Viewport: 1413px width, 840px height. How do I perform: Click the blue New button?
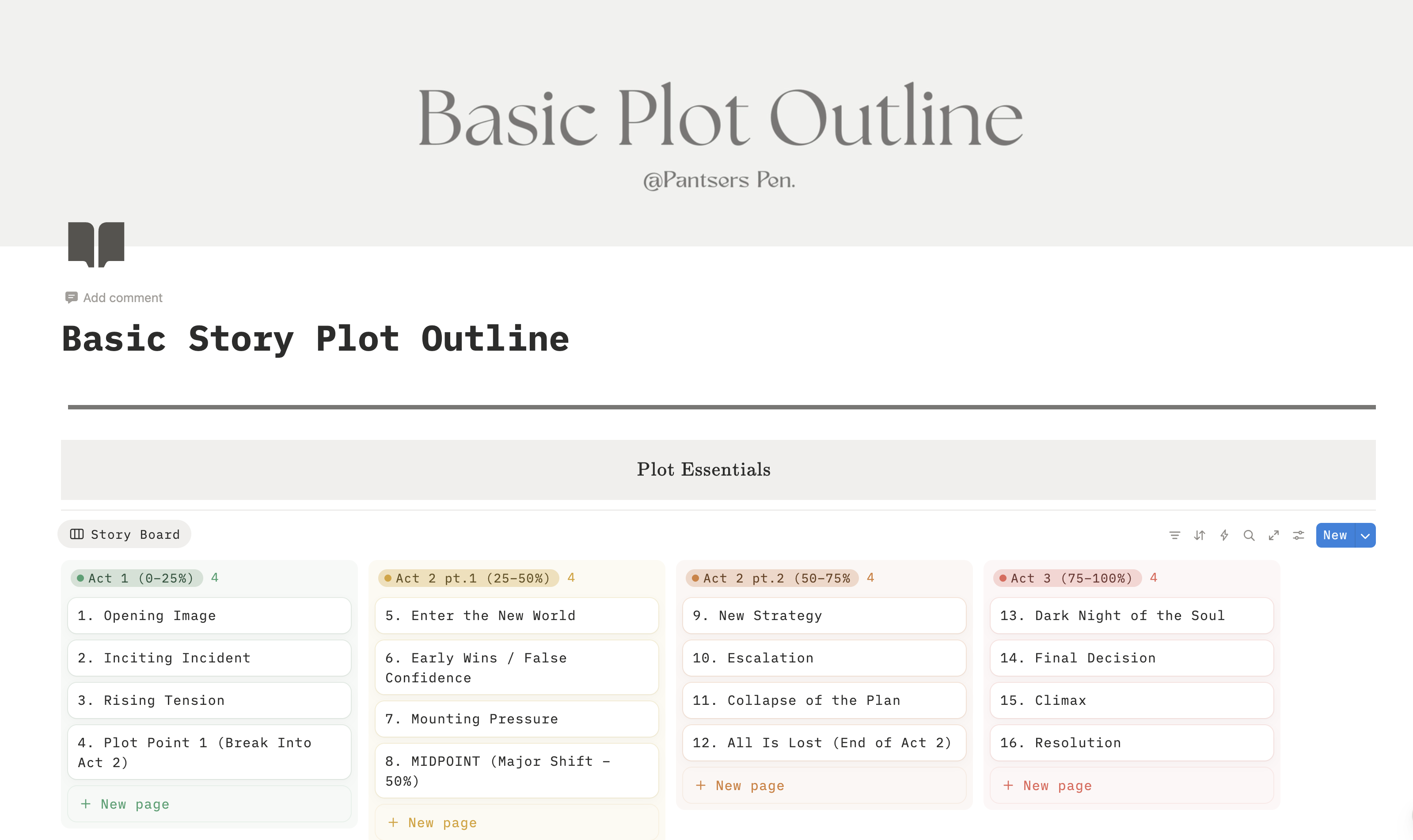point(1335,535)
